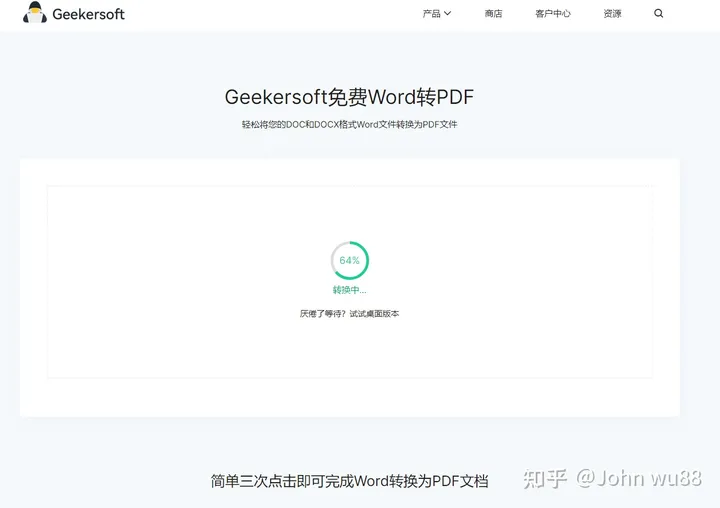Expand the 产品 dropdown menu

[437, 13]
